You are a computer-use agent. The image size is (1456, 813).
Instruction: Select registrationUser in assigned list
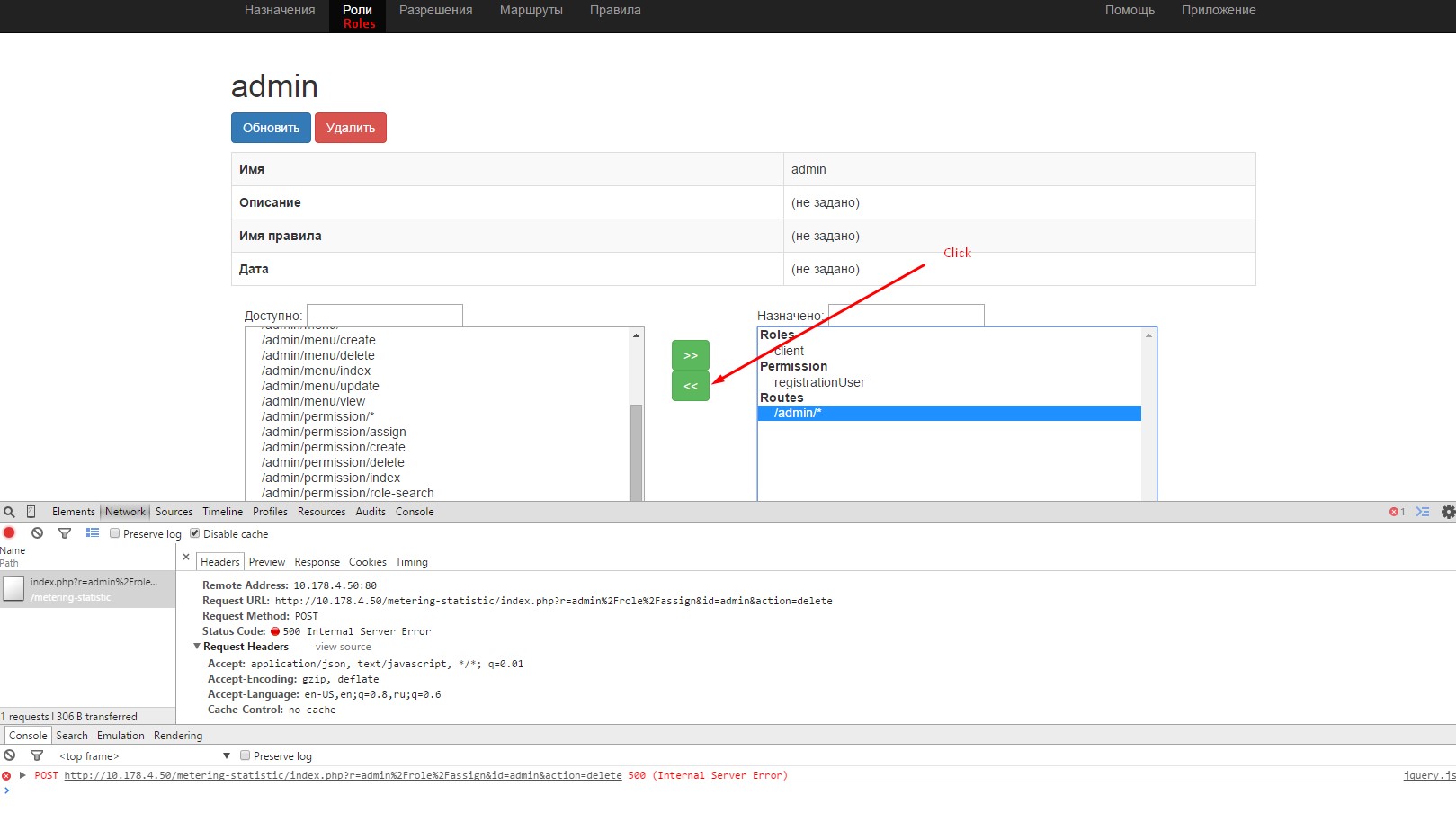coord(819,382)
